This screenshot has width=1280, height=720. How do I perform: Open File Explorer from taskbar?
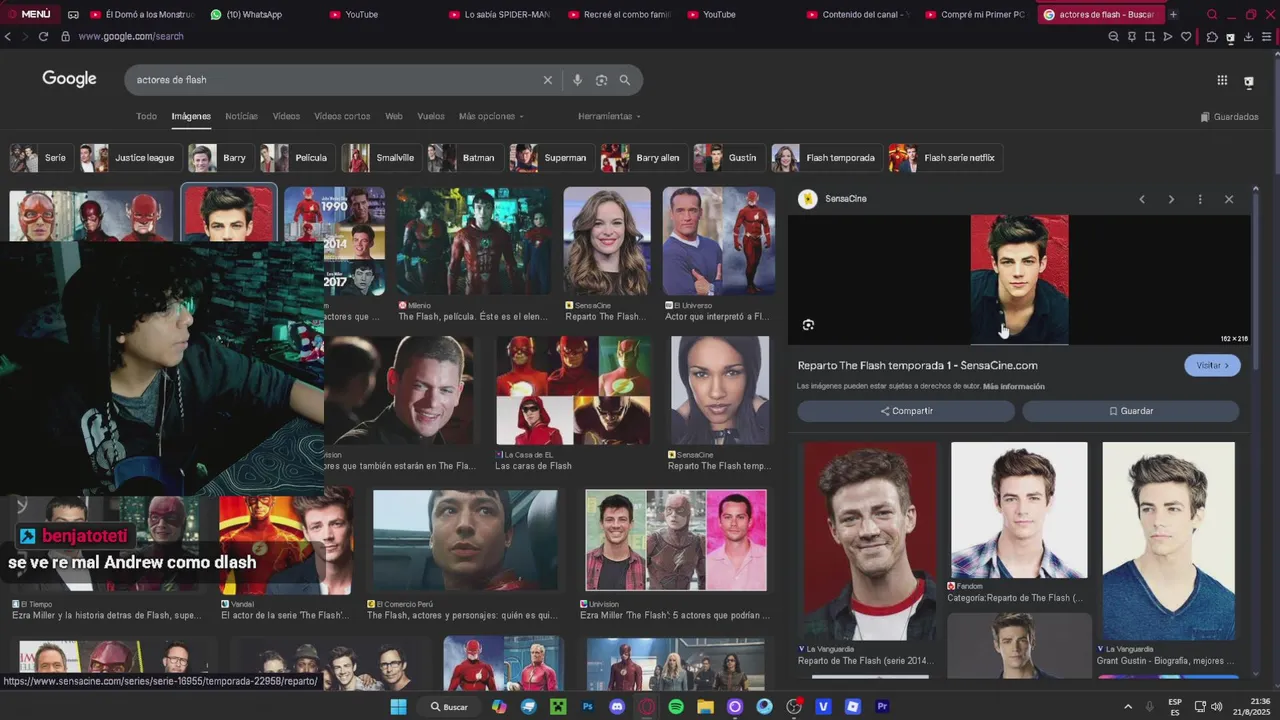pos(705,706)
